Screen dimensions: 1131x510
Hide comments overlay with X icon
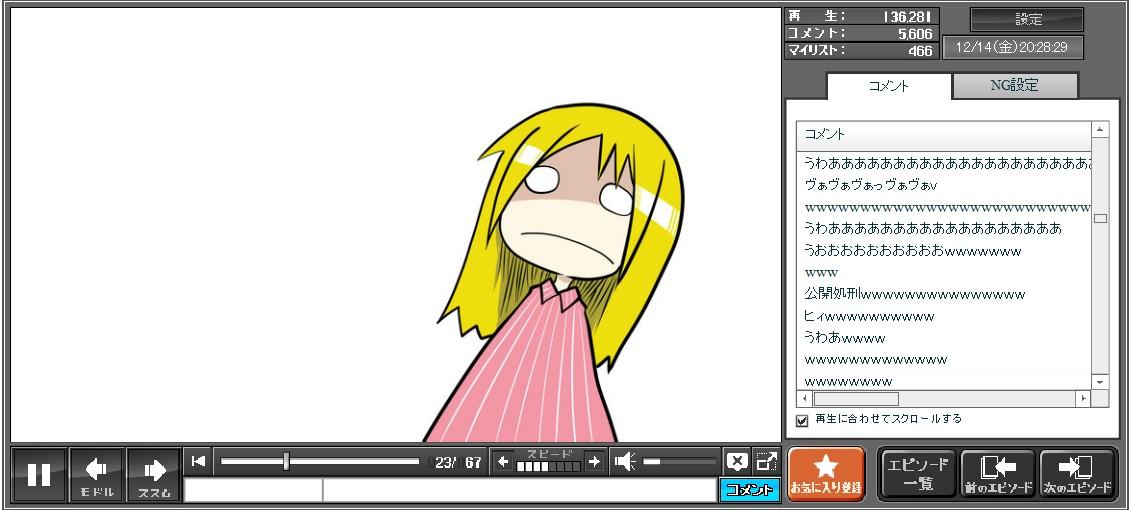click(x=737, y=461)
